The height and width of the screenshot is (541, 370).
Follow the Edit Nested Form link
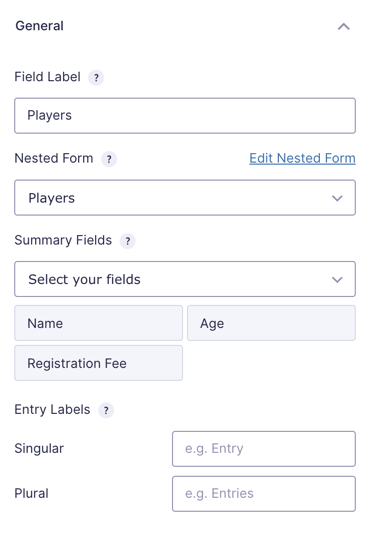[302, 158]
